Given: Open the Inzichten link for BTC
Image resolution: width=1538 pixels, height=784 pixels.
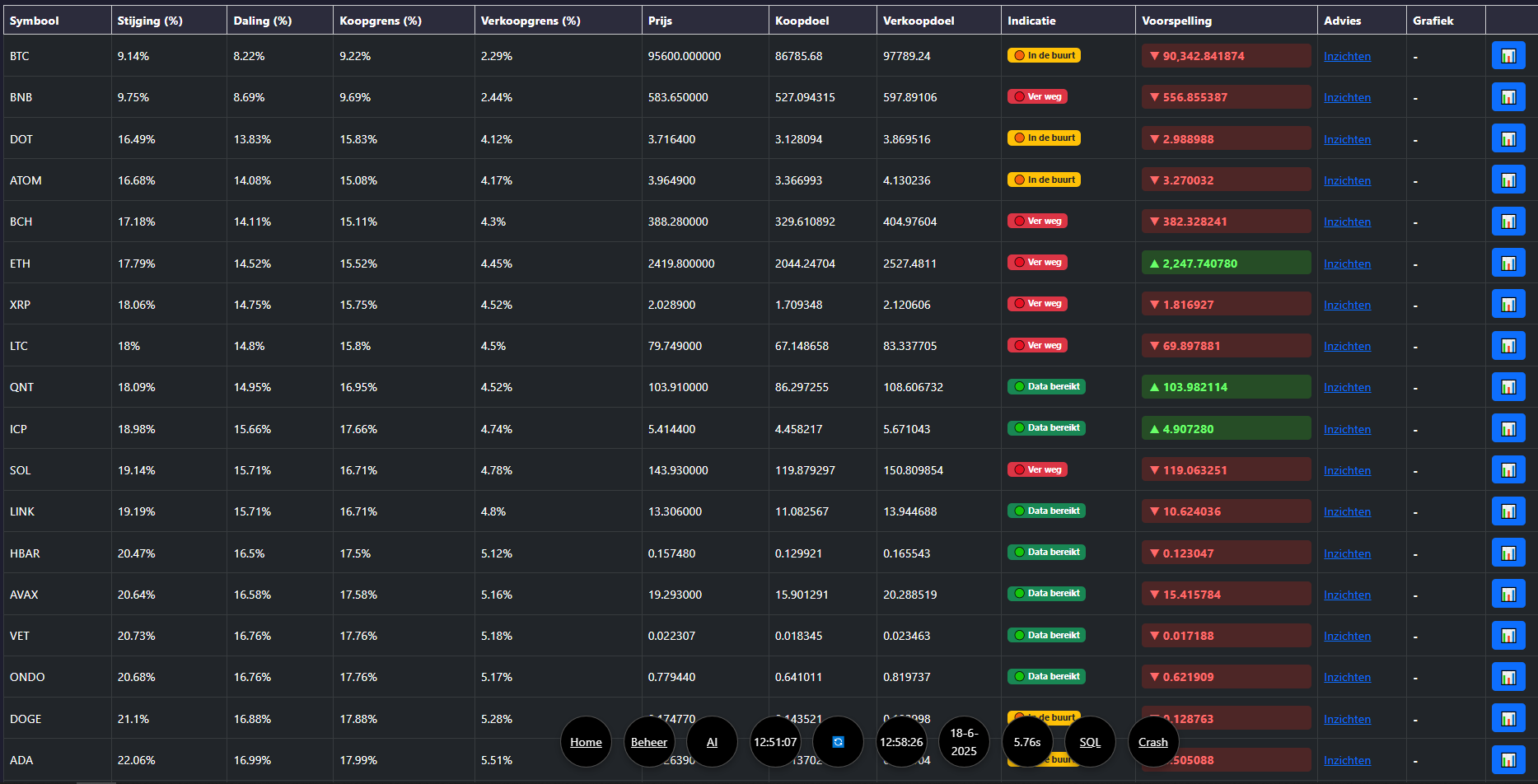Looking at the screenshot, I should point(1347,57).
